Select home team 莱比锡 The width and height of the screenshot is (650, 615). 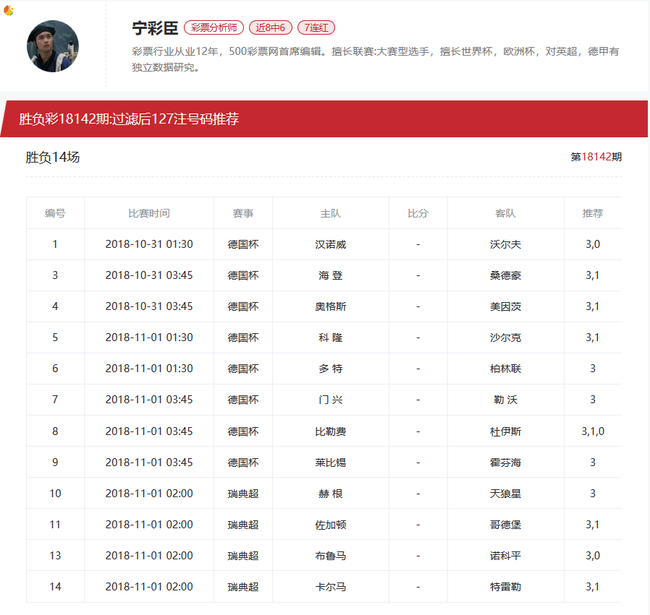tap(330, 462)
